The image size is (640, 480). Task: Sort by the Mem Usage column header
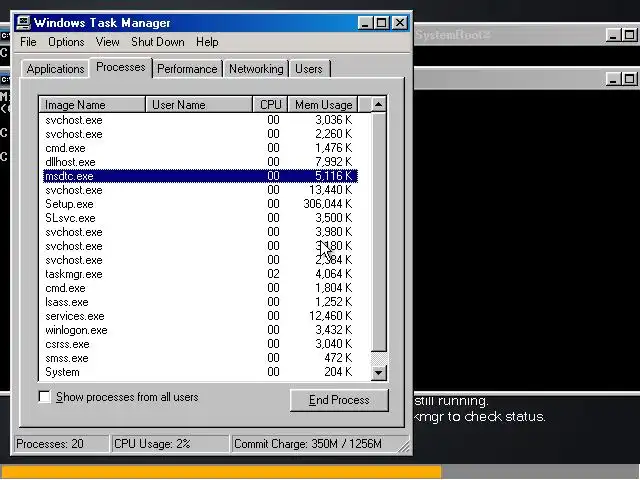click(x=323, y=104)
